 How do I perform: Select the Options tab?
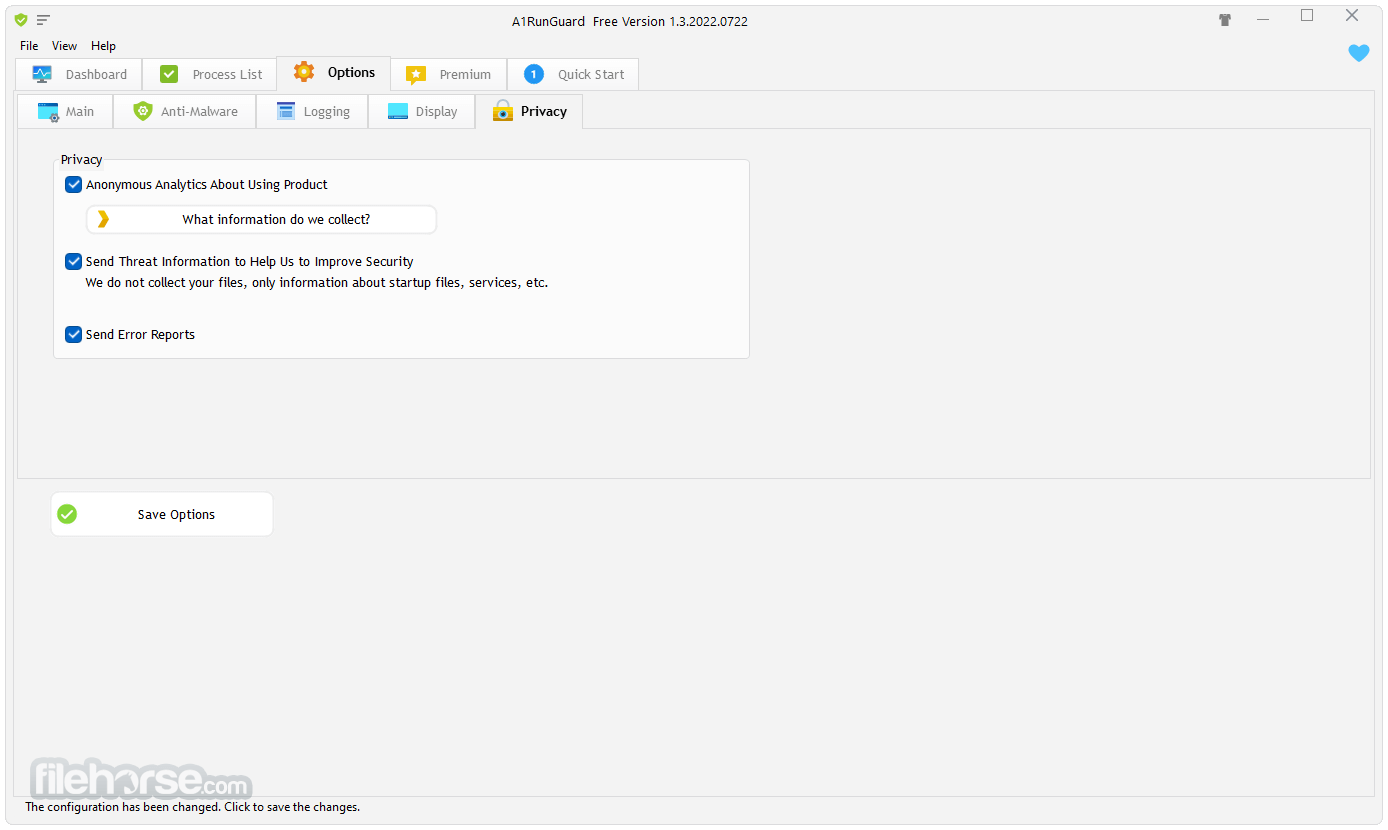pyautogui.click(x=334, y=73)
